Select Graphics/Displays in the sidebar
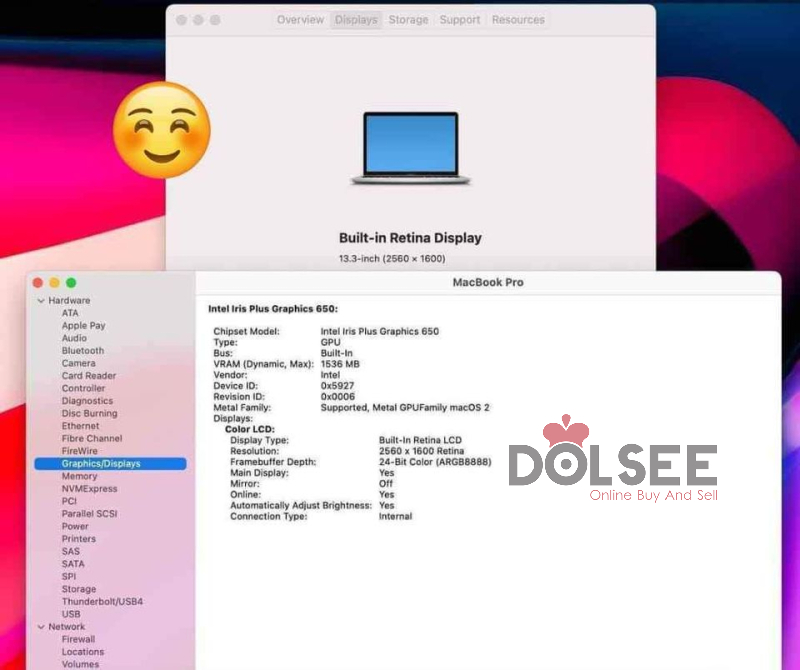Image resolution: width=800 pixels, height=670 pixels. click(101, 464)
